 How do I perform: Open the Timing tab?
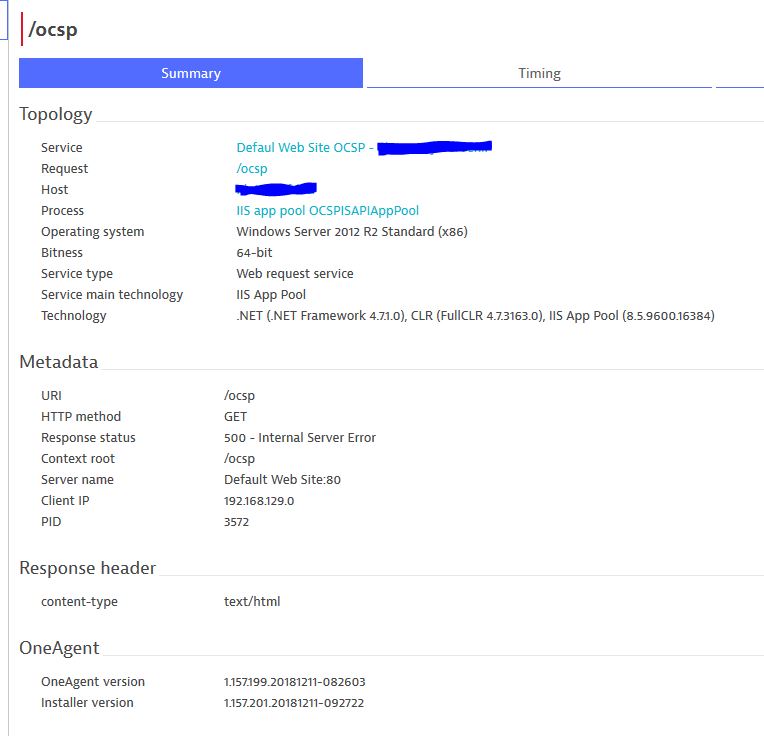point(539,73)
